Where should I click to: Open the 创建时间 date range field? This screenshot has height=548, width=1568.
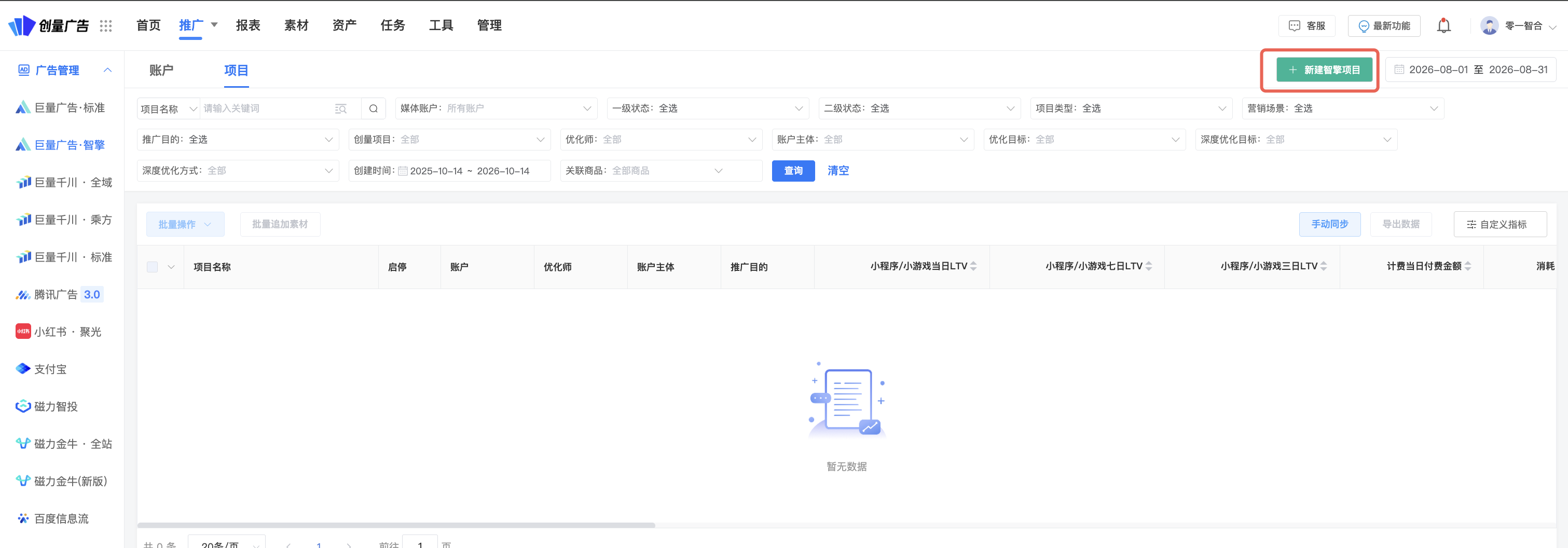[x=450, y=171]
